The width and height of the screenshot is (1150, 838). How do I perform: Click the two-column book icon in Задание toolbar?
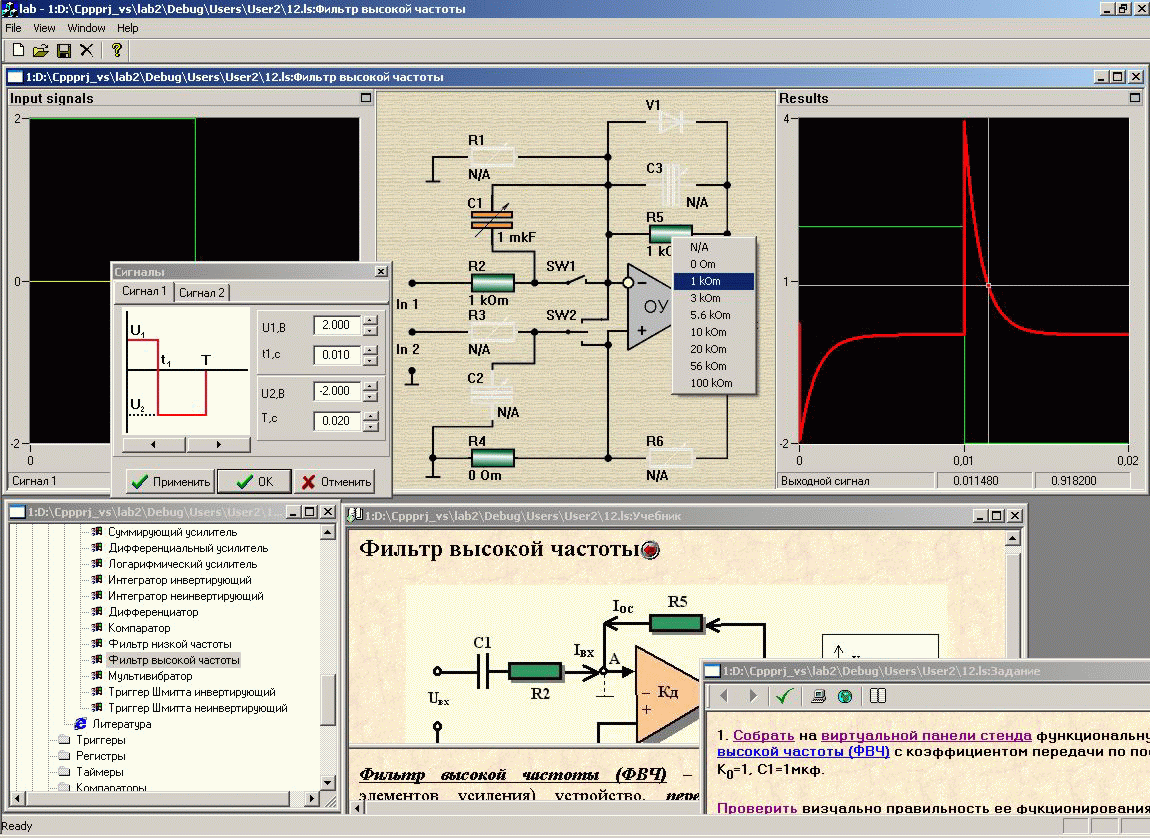click(878, 696)
